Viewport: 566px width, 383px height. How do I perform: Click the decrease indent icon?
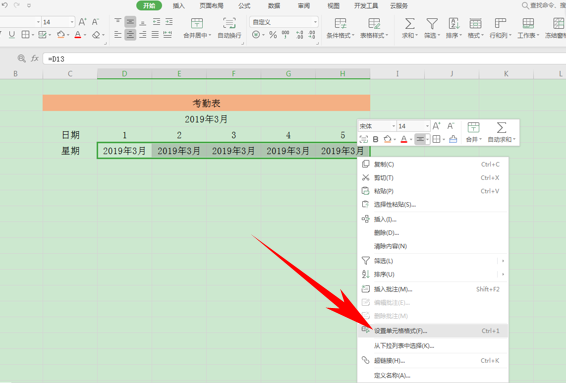coord(156,22)
